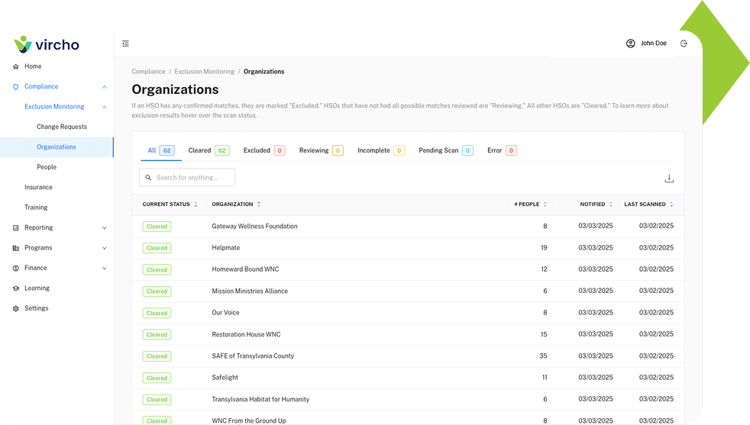
Task: Click Cleared status badge for Our Voice
Action: coord(157,313)
